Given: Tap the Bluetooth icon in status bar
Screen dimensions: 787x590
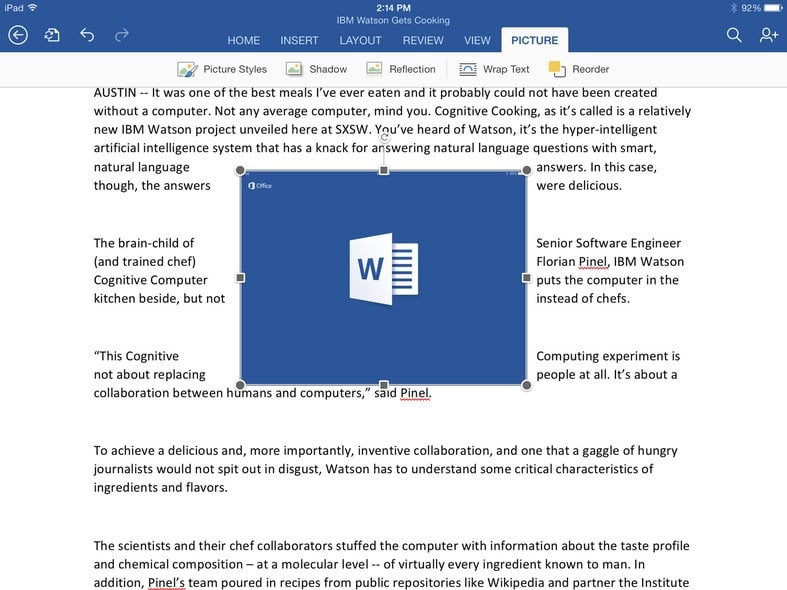Looking at the screenshot, I should point(733,8).
